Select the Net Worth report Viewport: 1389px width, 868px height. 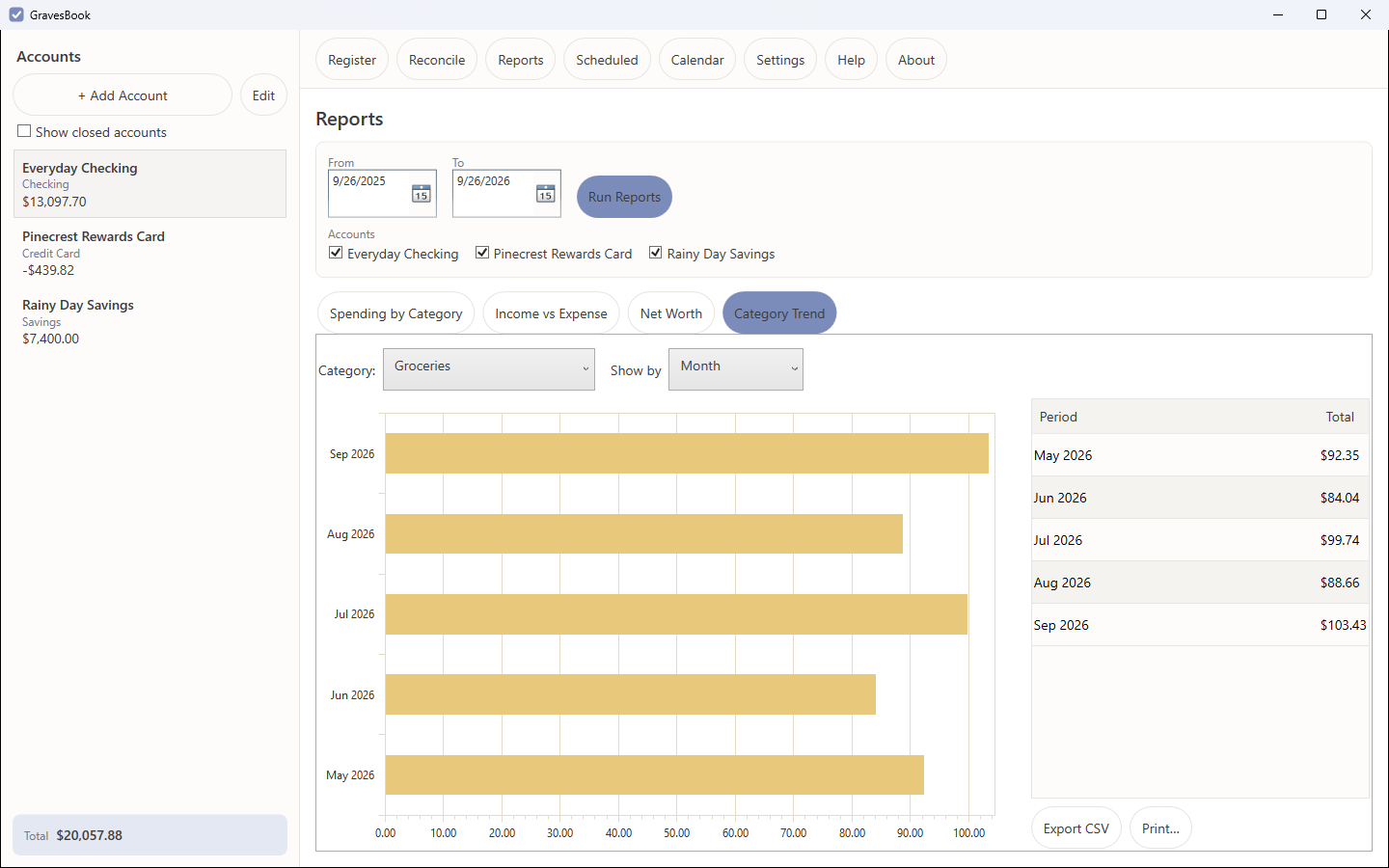click(671, 313)
